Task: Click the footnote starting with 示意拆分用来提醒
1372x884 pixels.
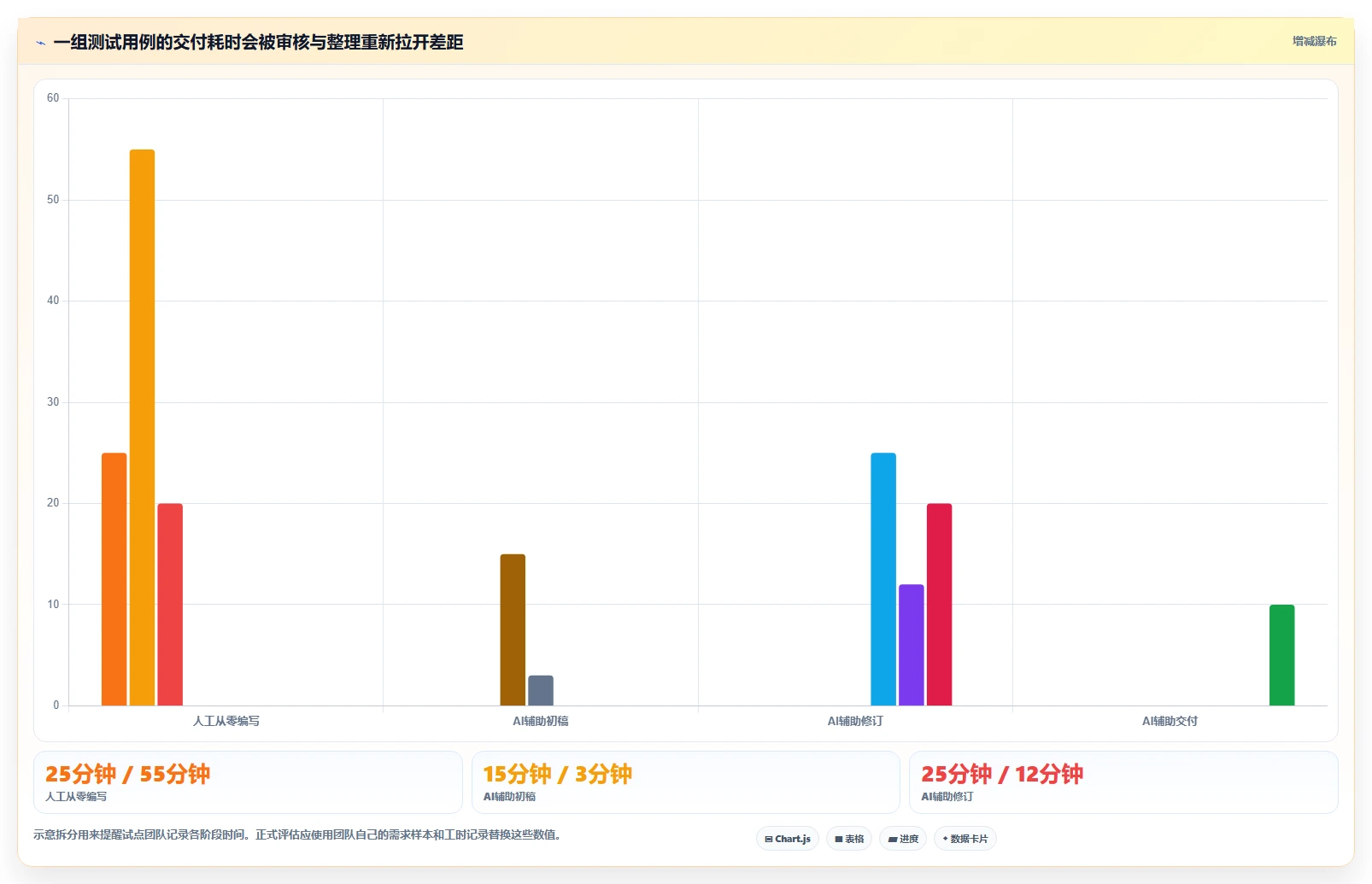Action: click(297, 834)
